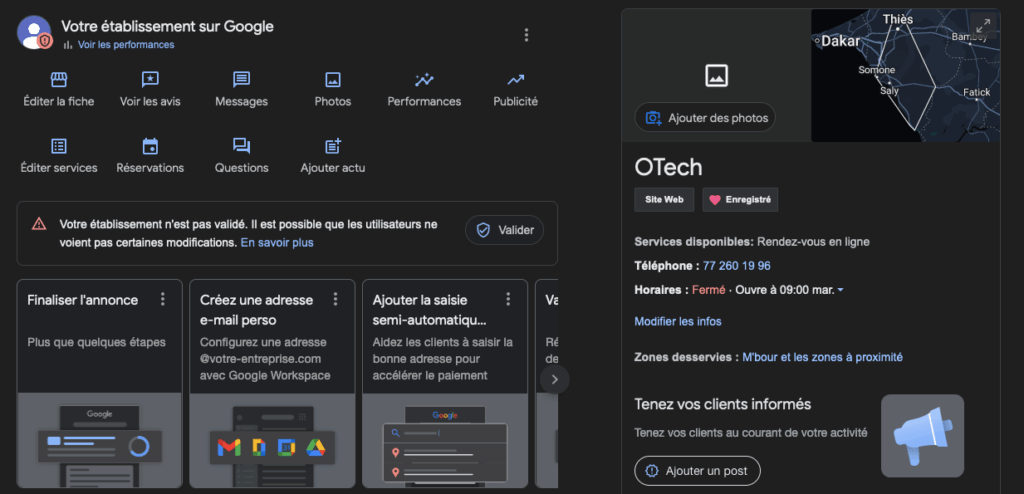
Task: Click the Ajouter un post button
Action: [697, 470]
